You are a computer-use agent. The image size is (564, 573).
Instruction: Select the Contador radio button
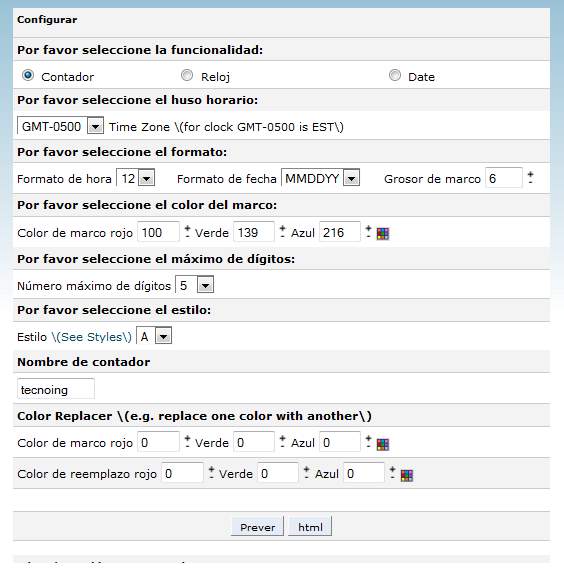point(28,76)
